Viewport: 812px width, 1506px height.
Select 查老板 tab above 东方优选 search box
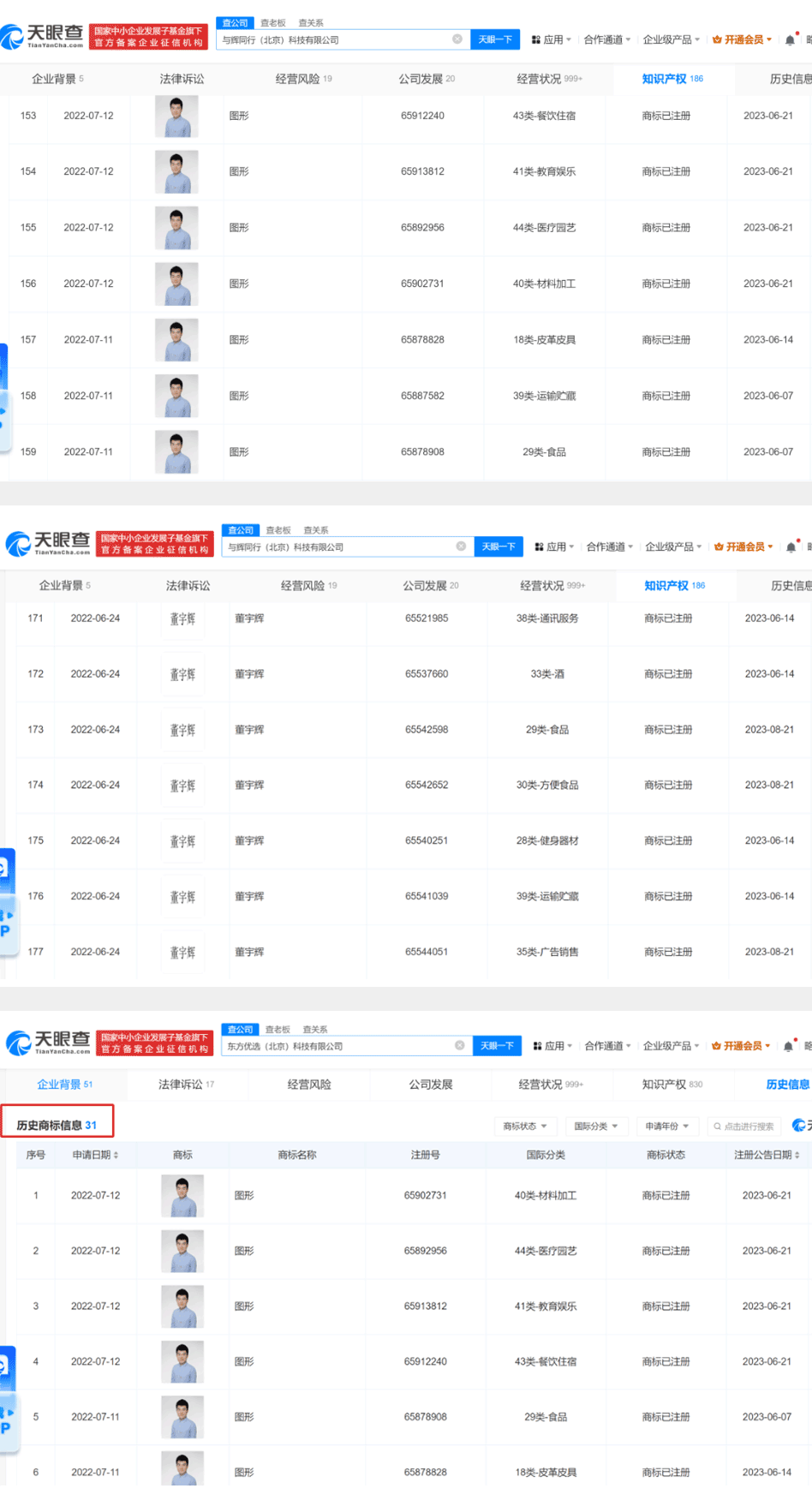pos(278,1030)
